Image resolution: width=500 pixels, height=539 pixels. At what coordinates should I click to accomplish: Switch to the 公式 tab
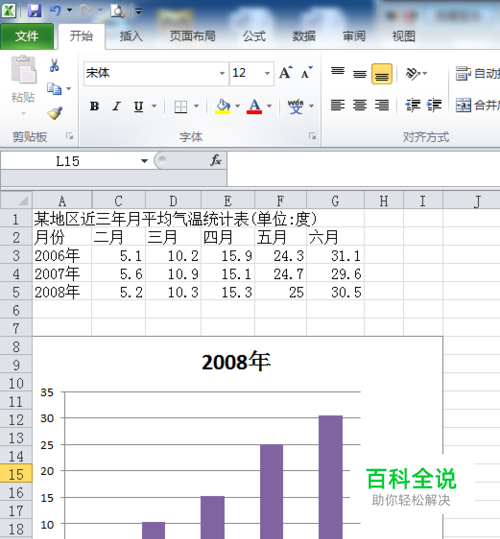tap(254, 36)
